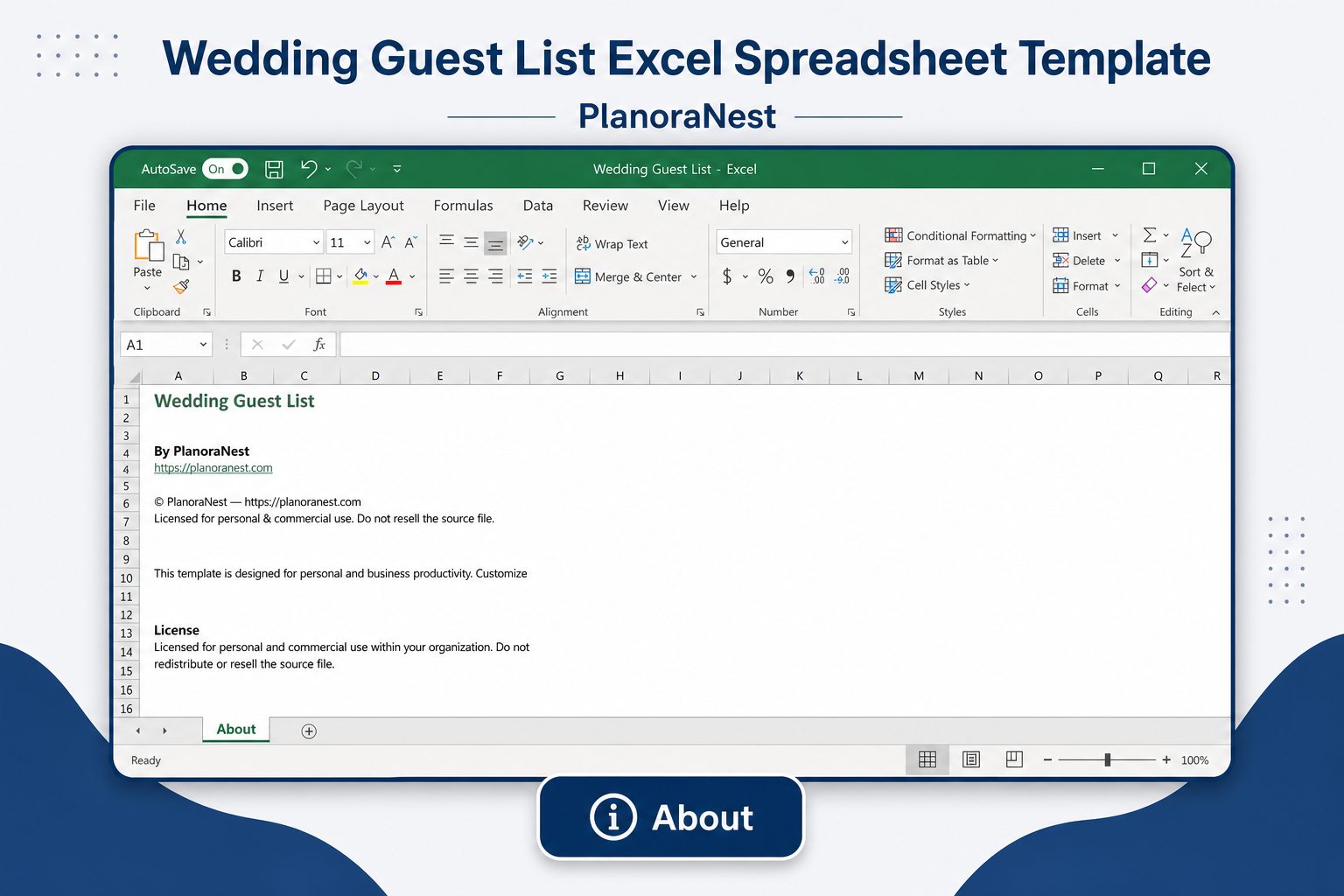Open the Formulas ribbon tab
Viewport: 1344px width, 896px height.
click(463, 206)
